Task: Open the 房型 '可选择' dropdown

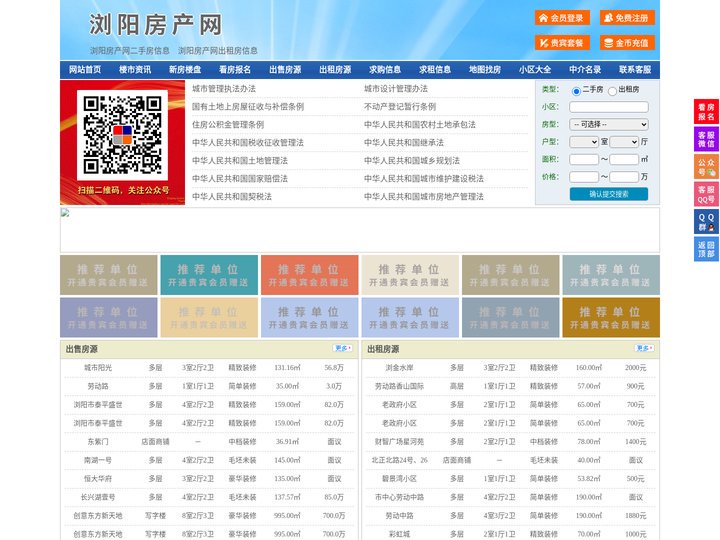Action: click(609, 124)
